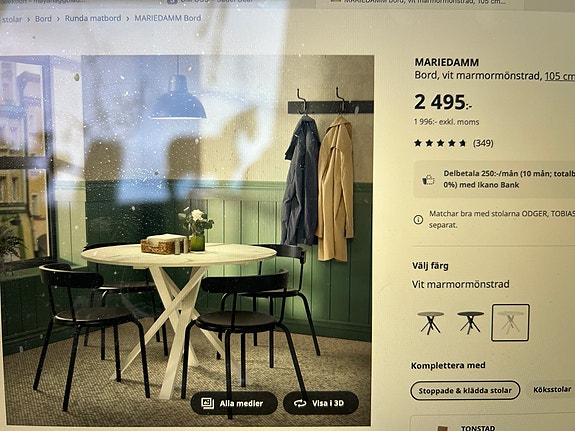Click the shopping basket icon by Delbetala

click(428, 180)
